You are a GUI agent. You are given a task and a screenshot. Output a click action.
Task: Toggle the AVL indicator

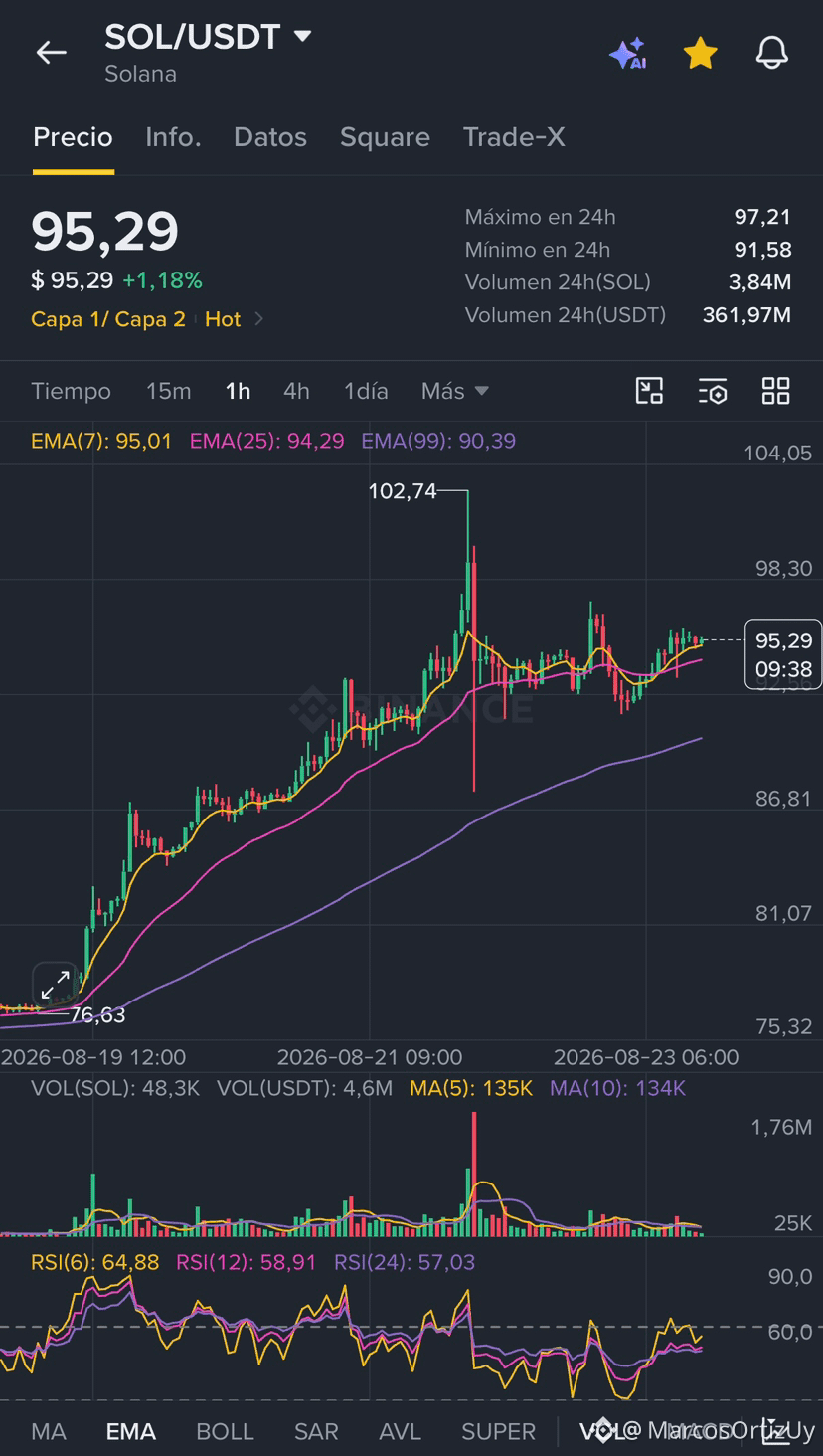tap(401, 1431)
